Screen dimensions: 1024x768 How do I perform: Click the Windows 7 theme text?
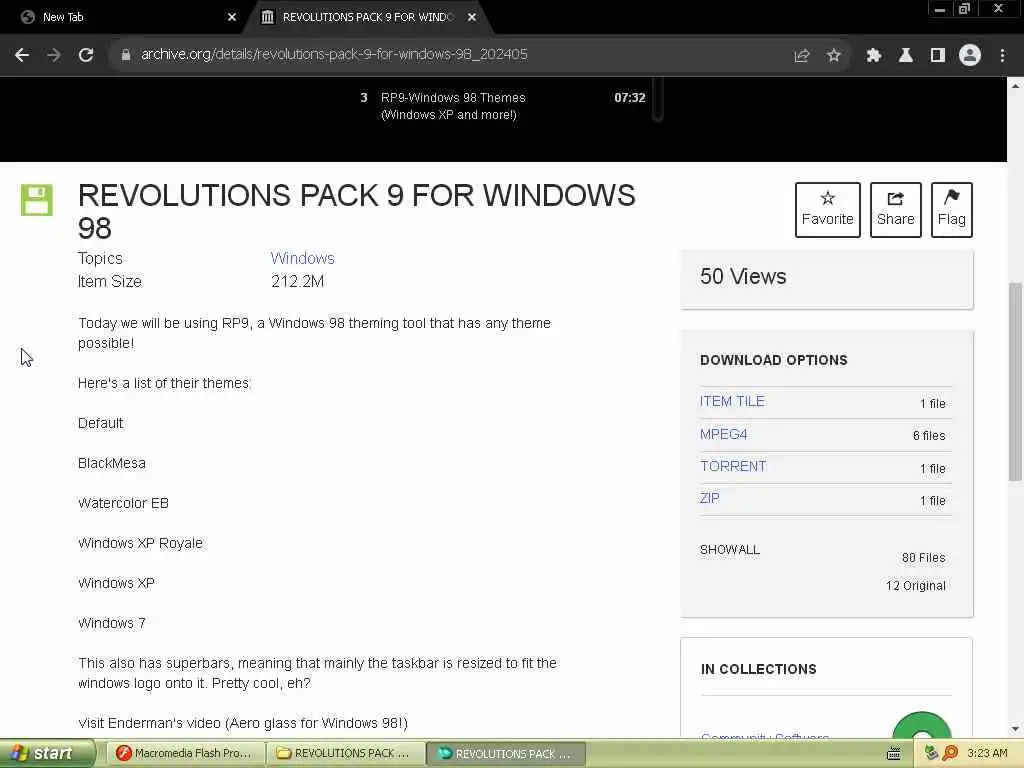[x=112, y=623]
